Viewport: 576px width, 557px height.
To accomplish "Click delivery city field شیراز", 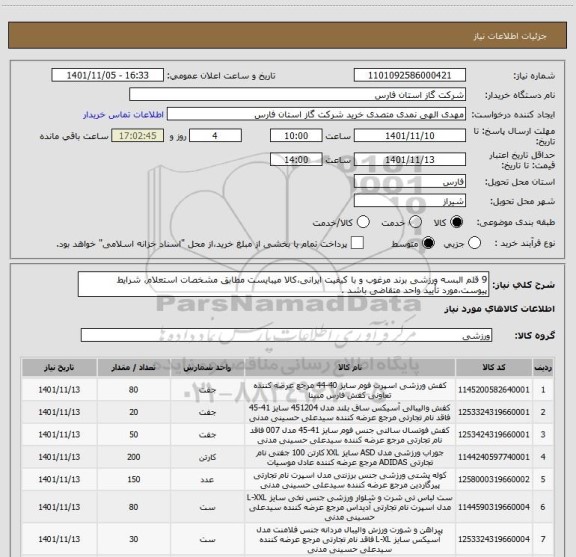I will coord(410,201).
